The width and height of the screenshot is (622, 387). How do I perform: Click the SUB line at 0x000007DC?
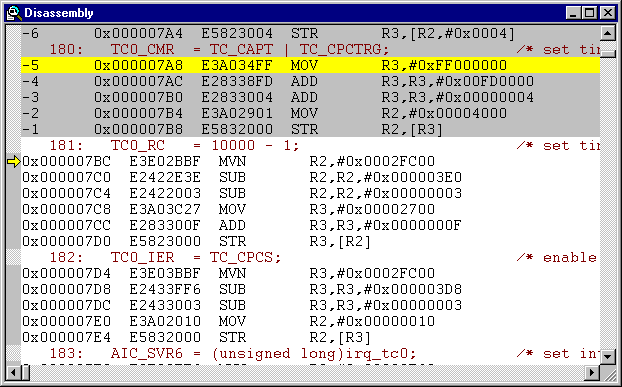point(310,305)
